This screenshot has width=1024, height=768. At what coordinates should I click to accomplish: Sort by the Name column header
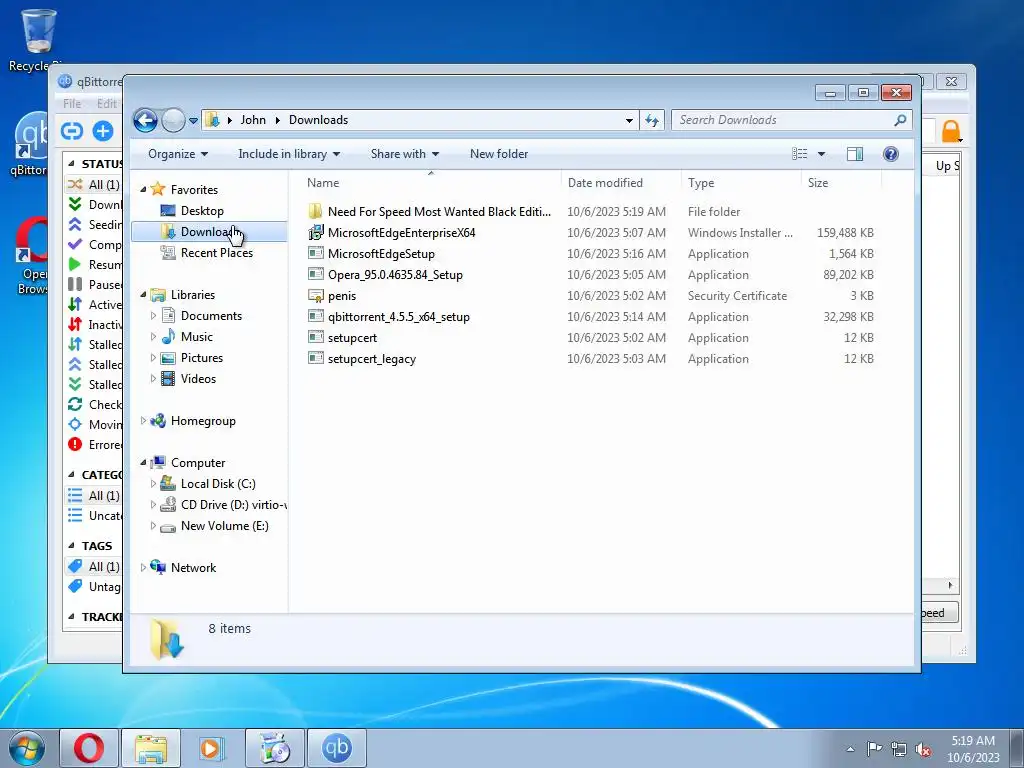click(x=431, y=183)
